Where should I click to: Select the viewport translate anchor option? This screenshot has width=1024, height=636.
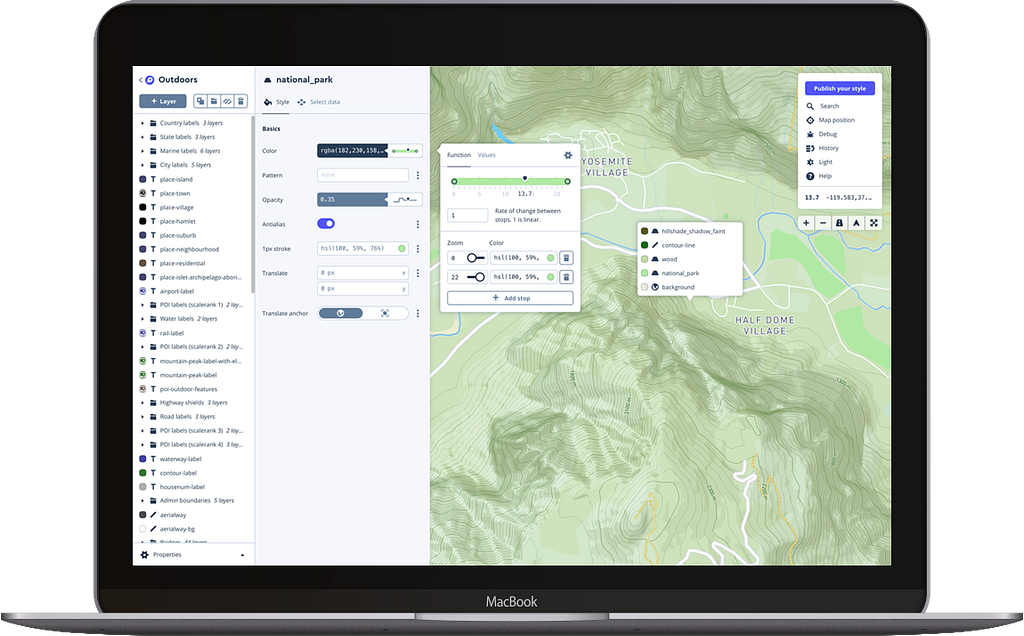point(385,313)
